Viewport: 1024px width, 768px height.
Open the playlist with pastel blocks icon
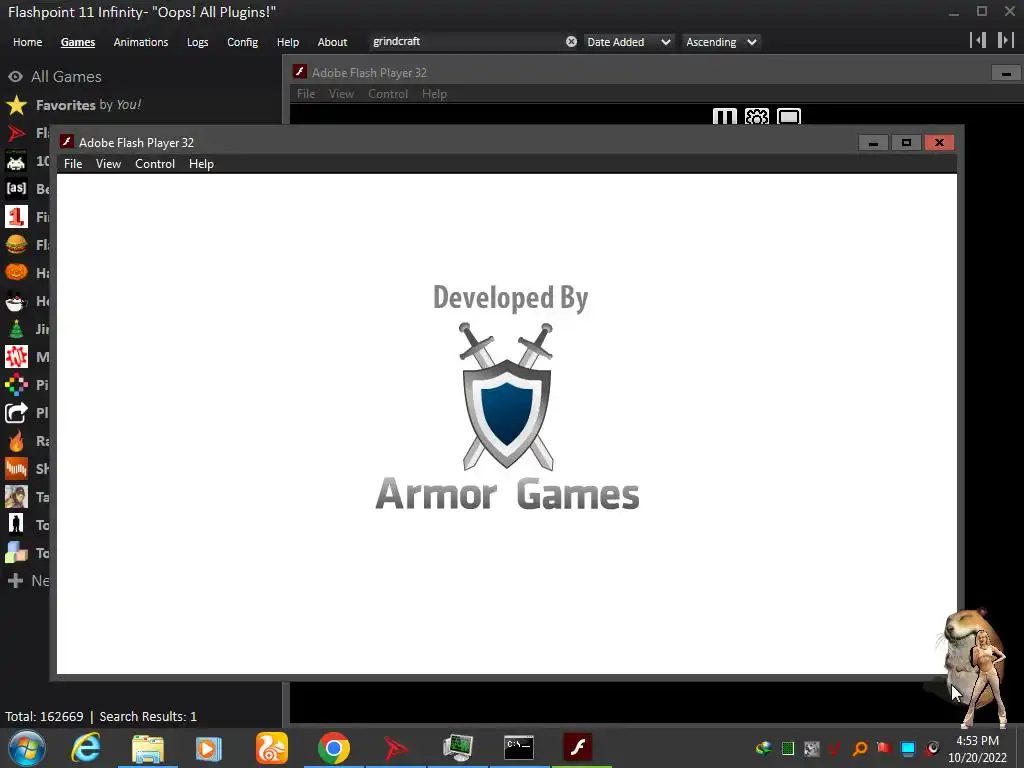[16, 553]
